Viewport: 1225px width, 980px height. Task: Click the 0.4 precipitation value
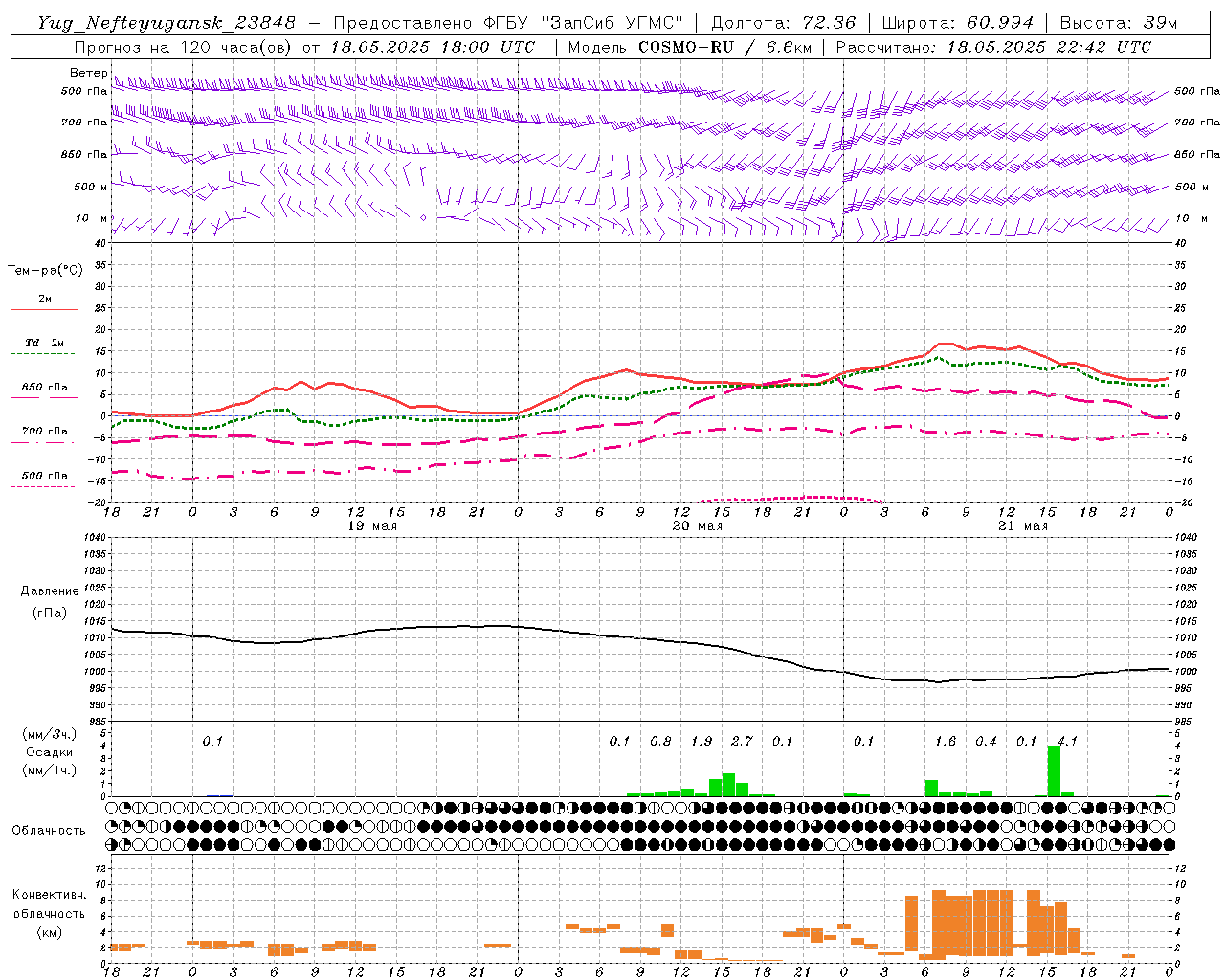click(986, 741)
